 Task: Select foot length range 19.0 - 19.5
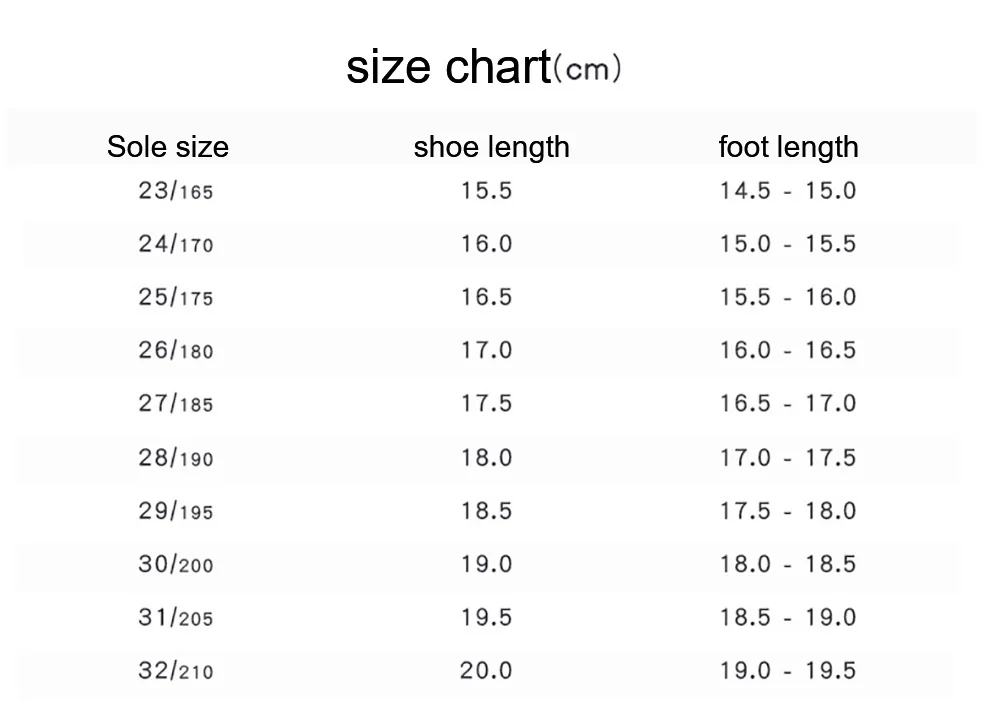pos(788,670)
